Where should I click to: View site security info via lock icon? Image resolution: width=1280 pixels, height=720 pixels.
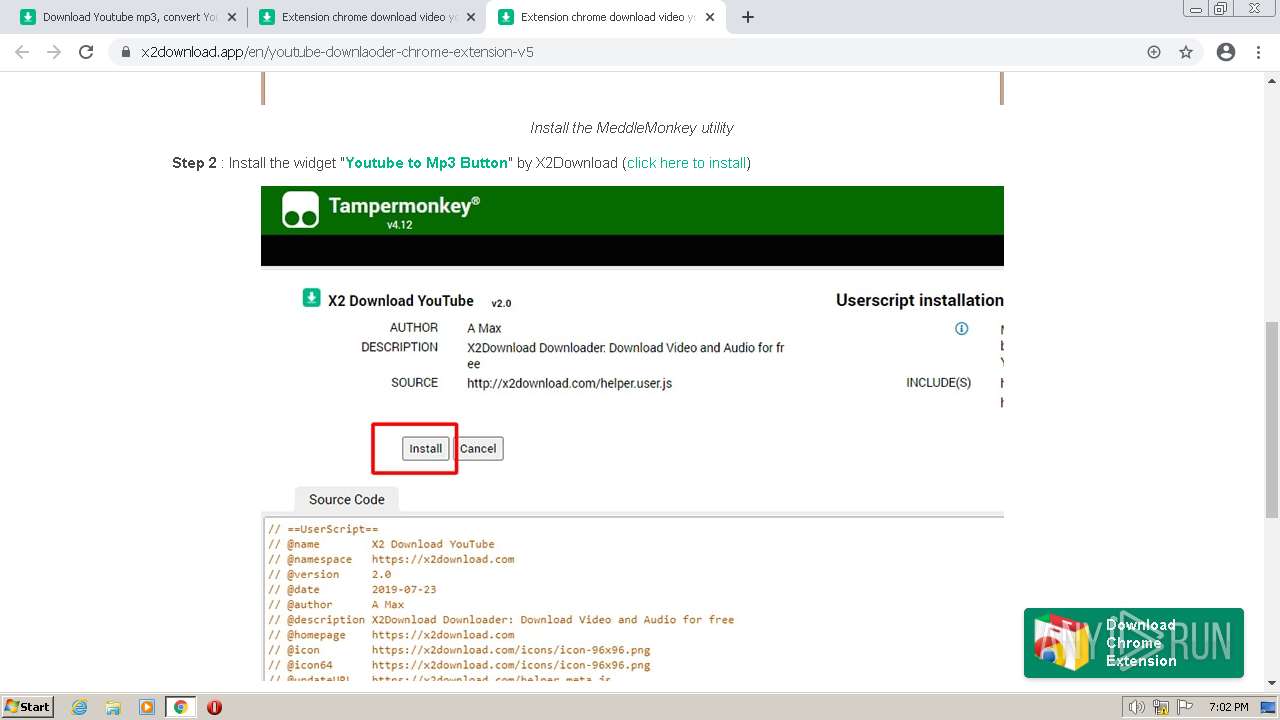coord(126,52)
